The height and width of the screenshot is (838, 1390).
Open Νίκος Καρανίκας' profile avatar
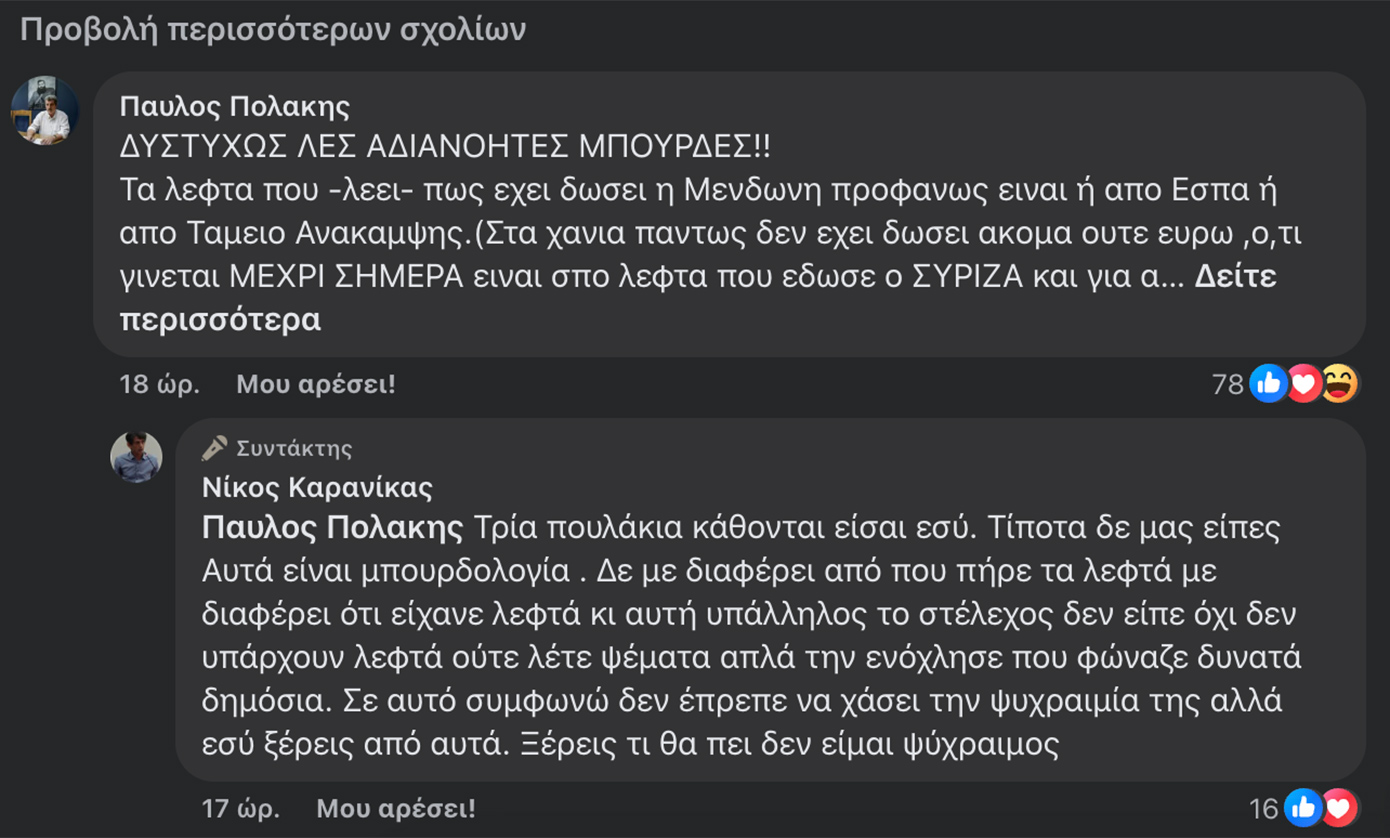[x=134, y=457]
